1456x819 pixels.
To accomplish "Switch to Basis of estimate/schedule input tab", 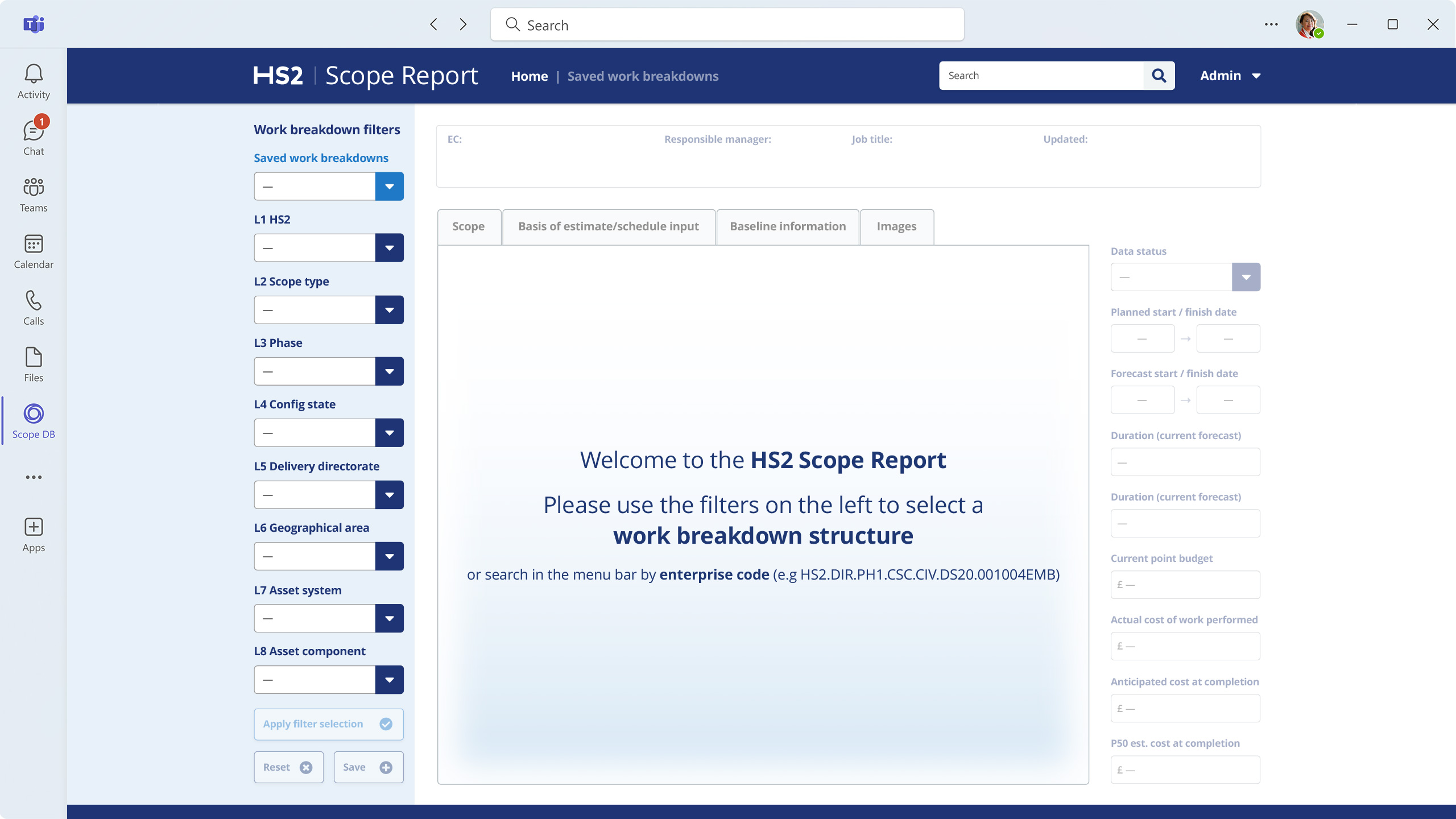I will 609,227.
